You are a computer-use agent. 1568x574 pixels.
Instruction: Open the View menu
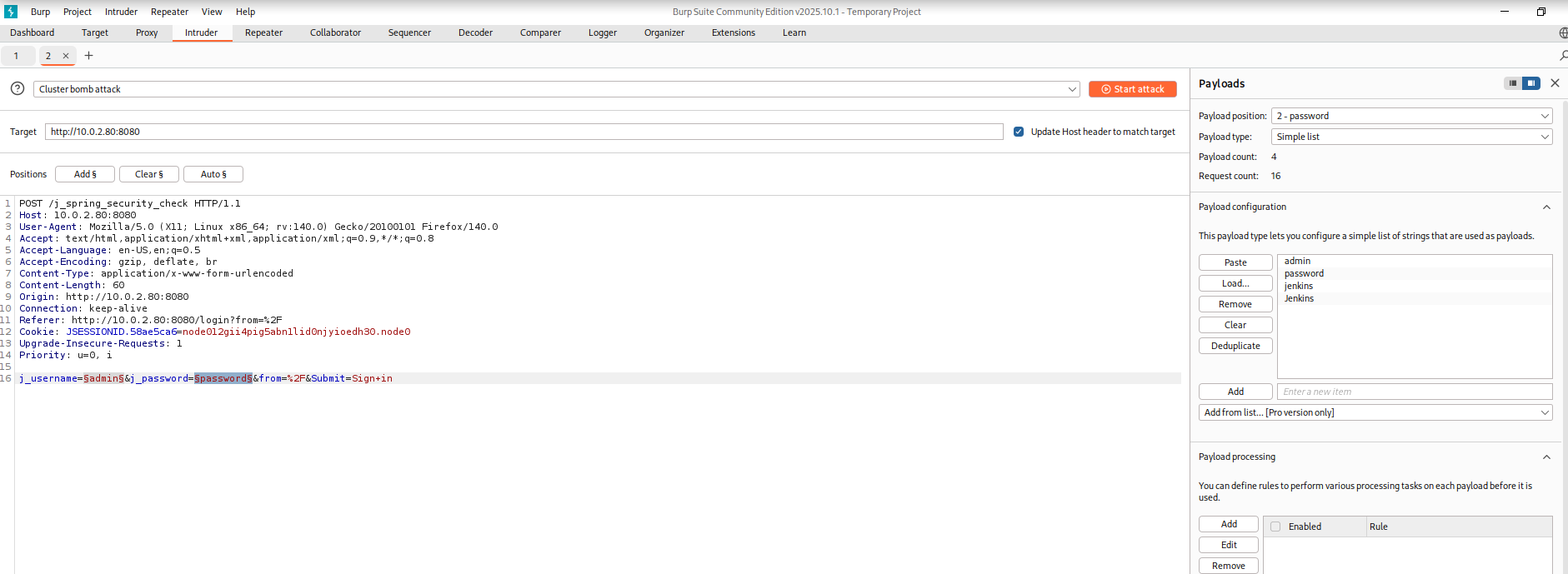(x=212, y=12)
